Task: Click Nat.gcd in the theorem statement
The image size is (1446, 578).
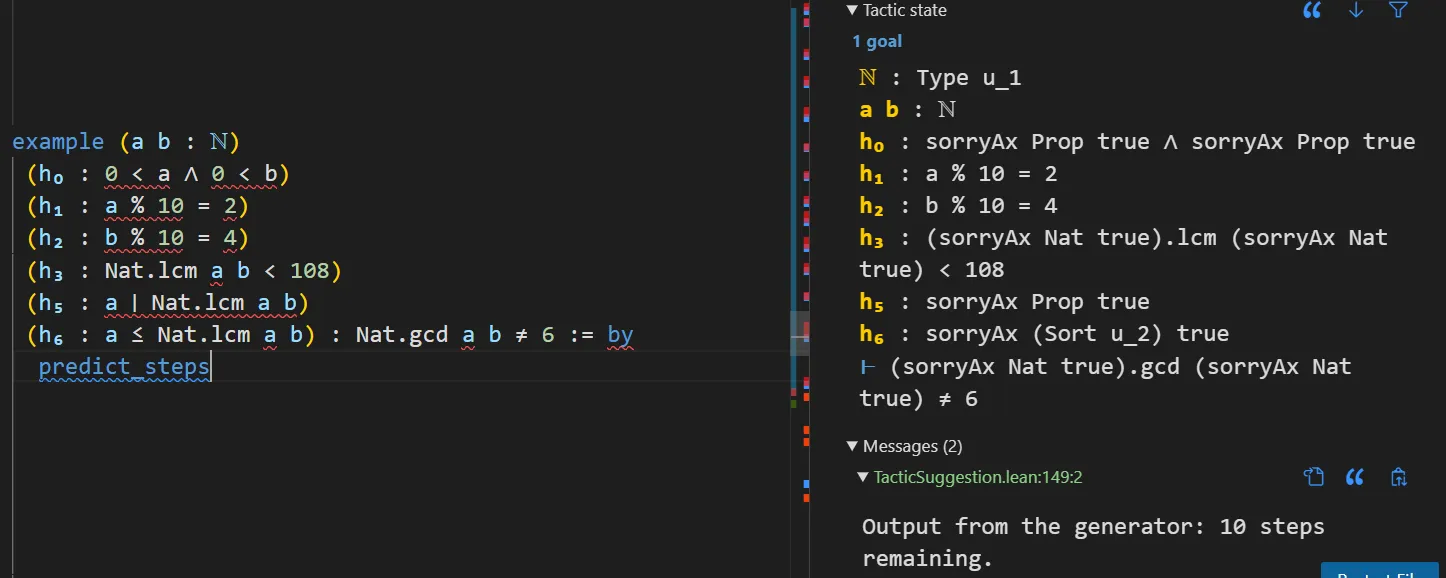Action: pyautogui.click(x=403, y=334)
